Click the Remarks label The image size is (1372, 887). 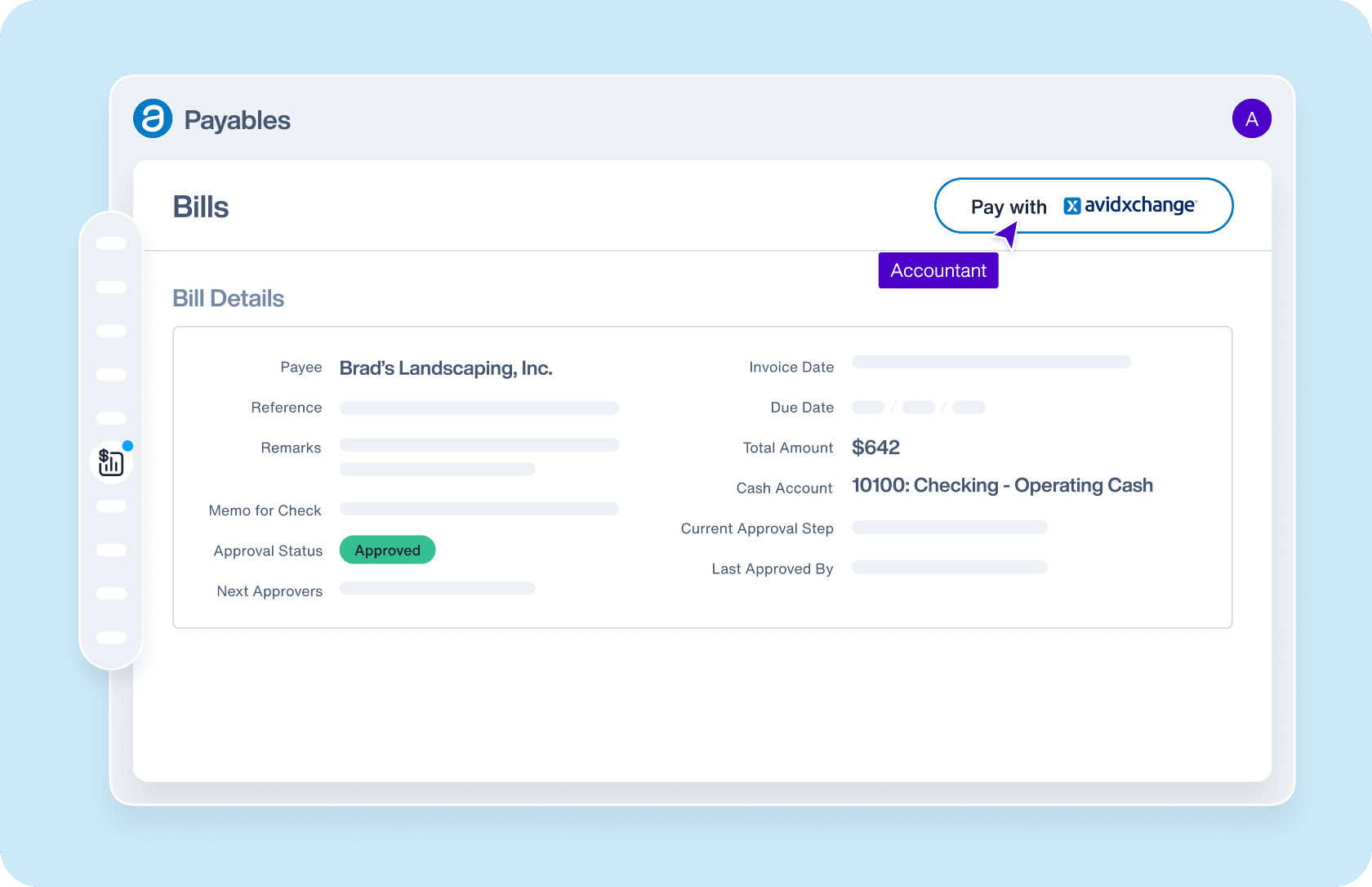click(291, 448)
